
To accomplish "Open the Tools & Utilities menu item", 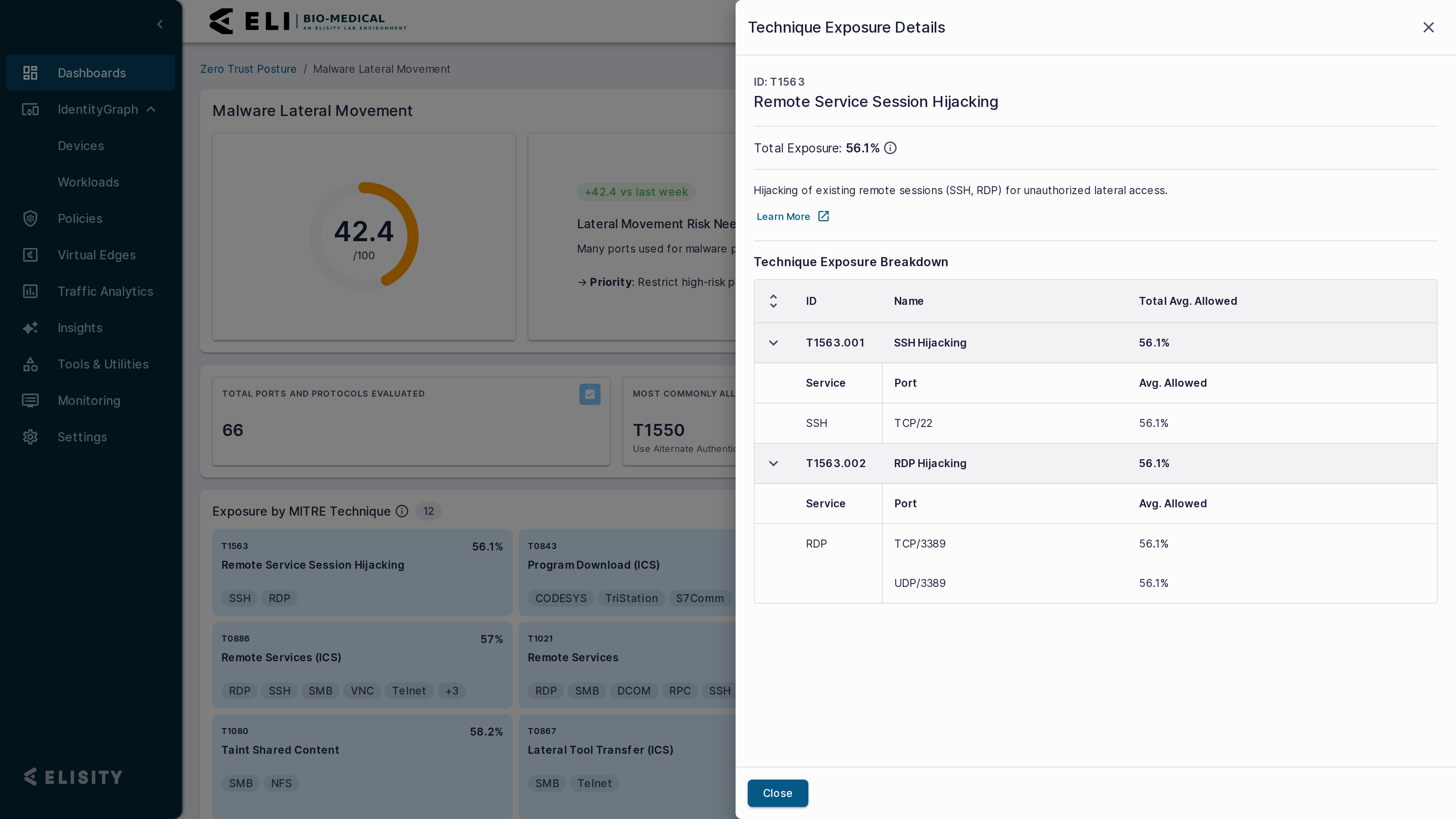I will click(x=91, y=364).
